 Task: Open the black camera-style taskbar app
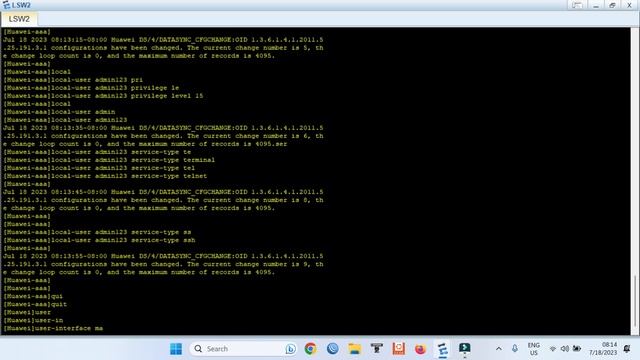pyautogui.click(x=376, y=349)
